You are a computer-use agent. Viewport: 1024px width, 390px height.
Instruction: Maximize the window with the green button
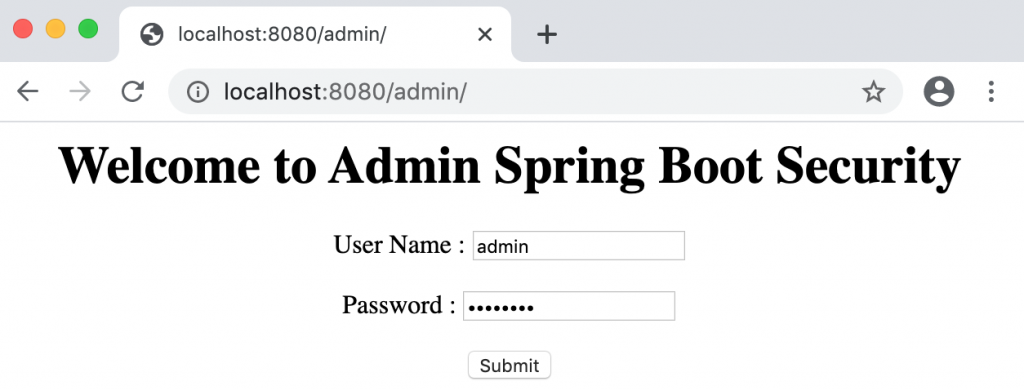[88, 29]
